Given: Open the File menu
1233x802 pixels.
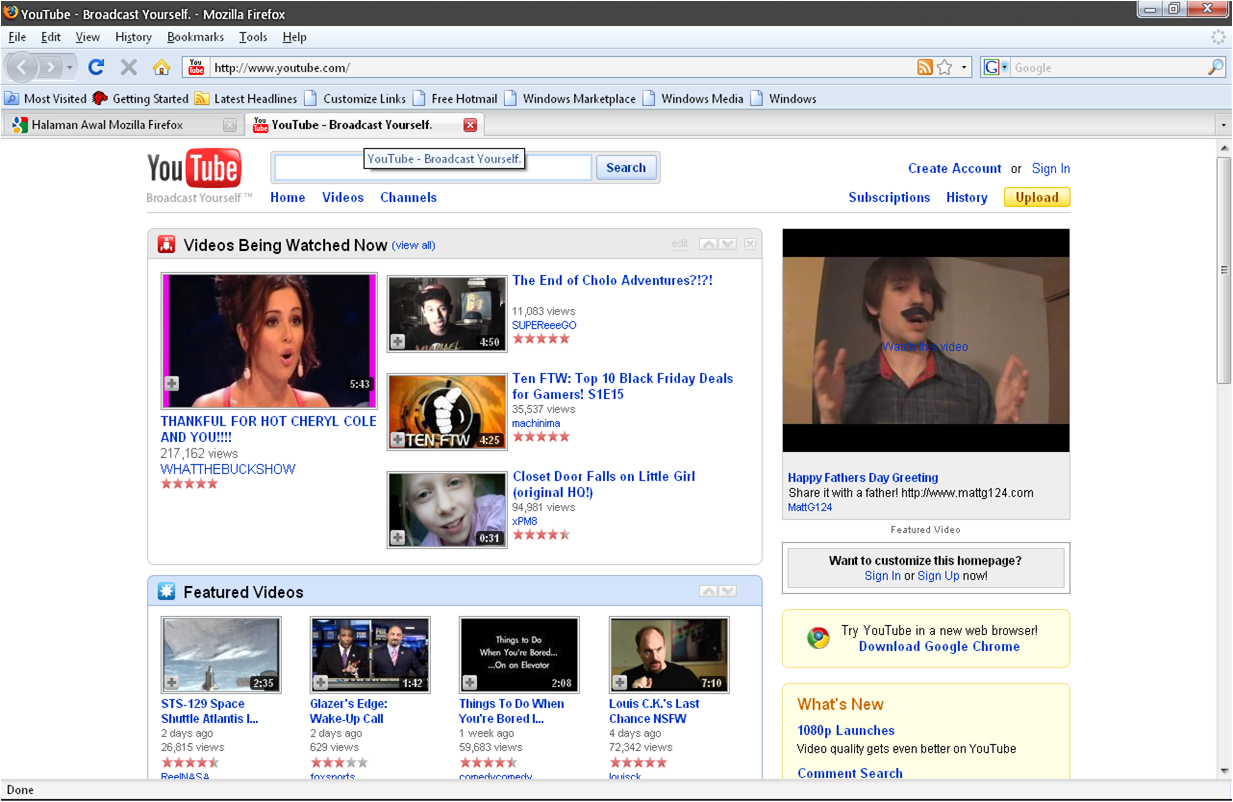Looking at the screenshot, I should coord(17,37).
